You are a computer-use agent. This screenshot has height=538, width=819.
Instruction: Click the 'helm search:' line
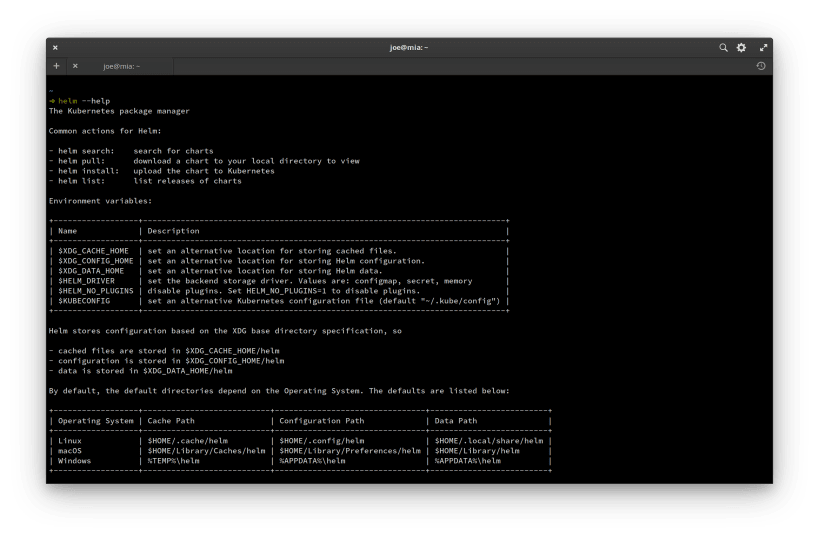tap(131, 151)
